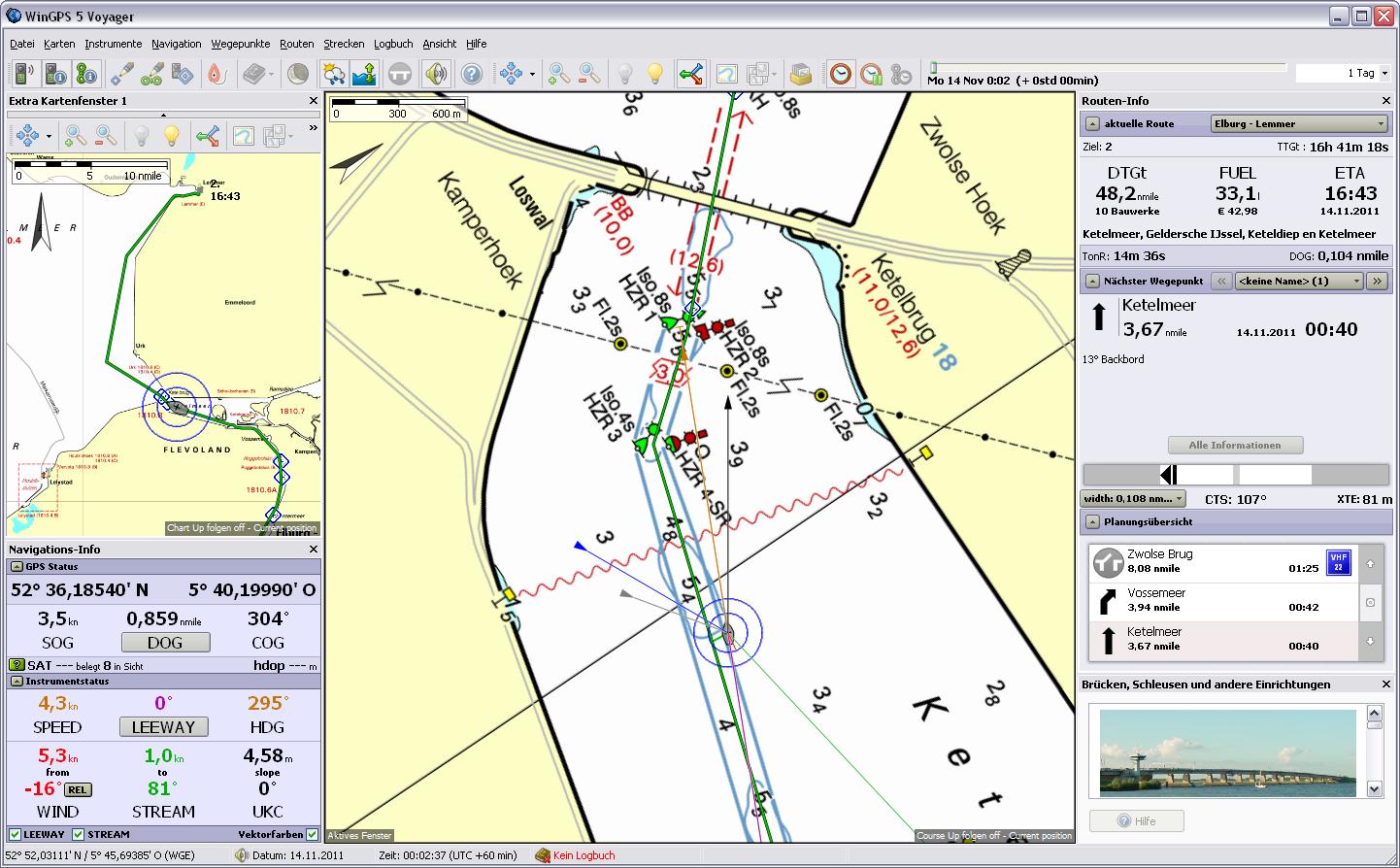
Task: Open the 1 Tag time range dropdown
Action: click(1343, 73)
